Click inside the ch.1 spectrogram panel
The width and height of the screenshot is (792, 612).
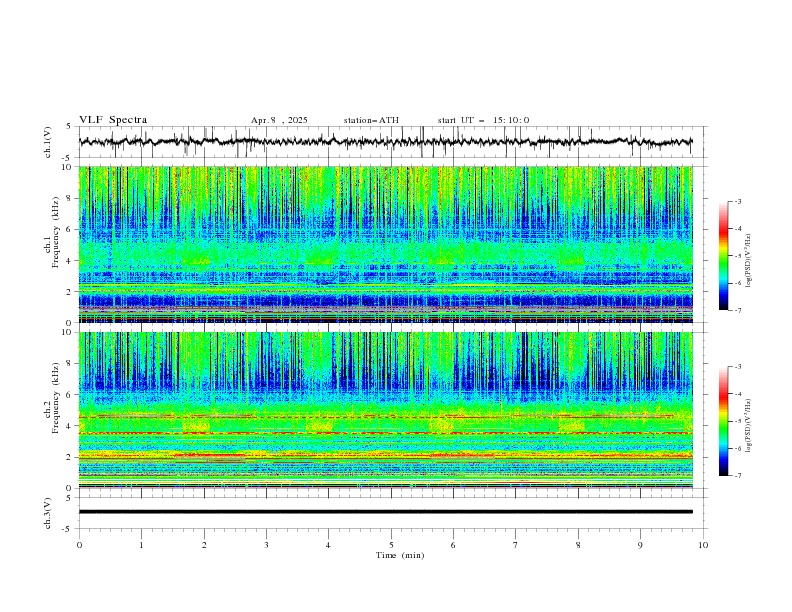[385, 244]
